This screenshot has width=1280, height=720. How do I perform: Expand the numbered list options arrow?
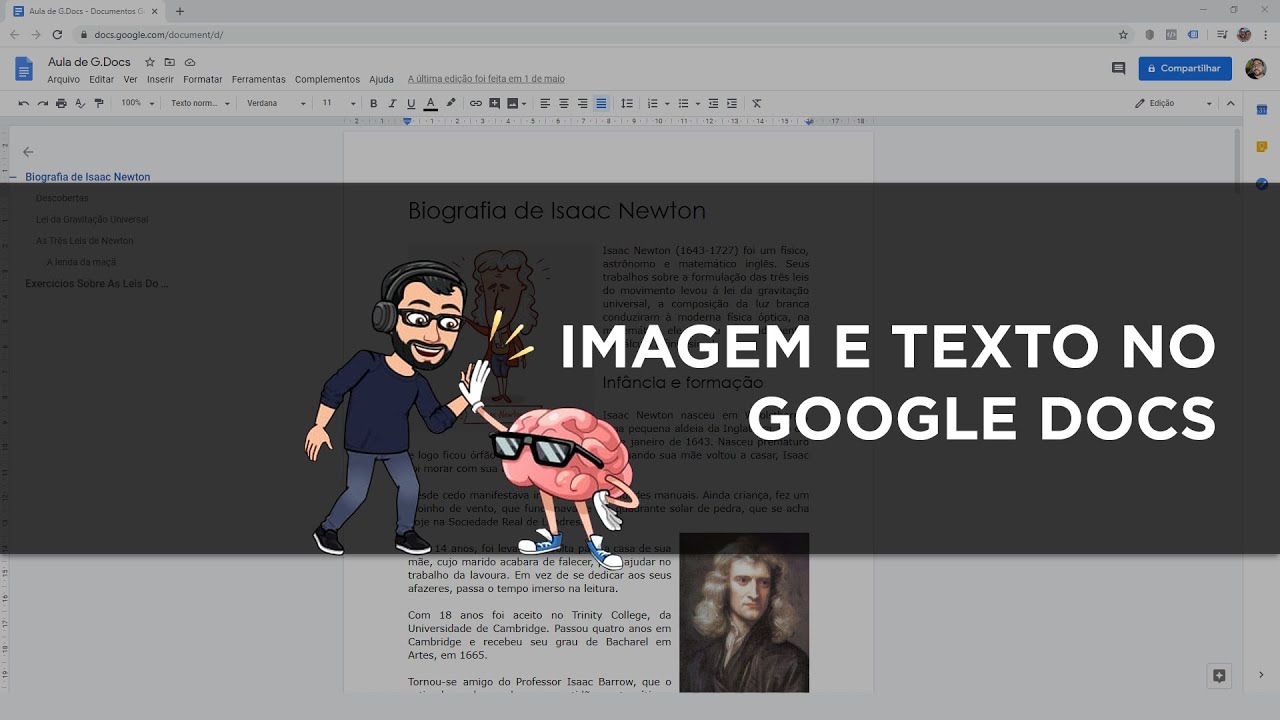pos(667,103)
